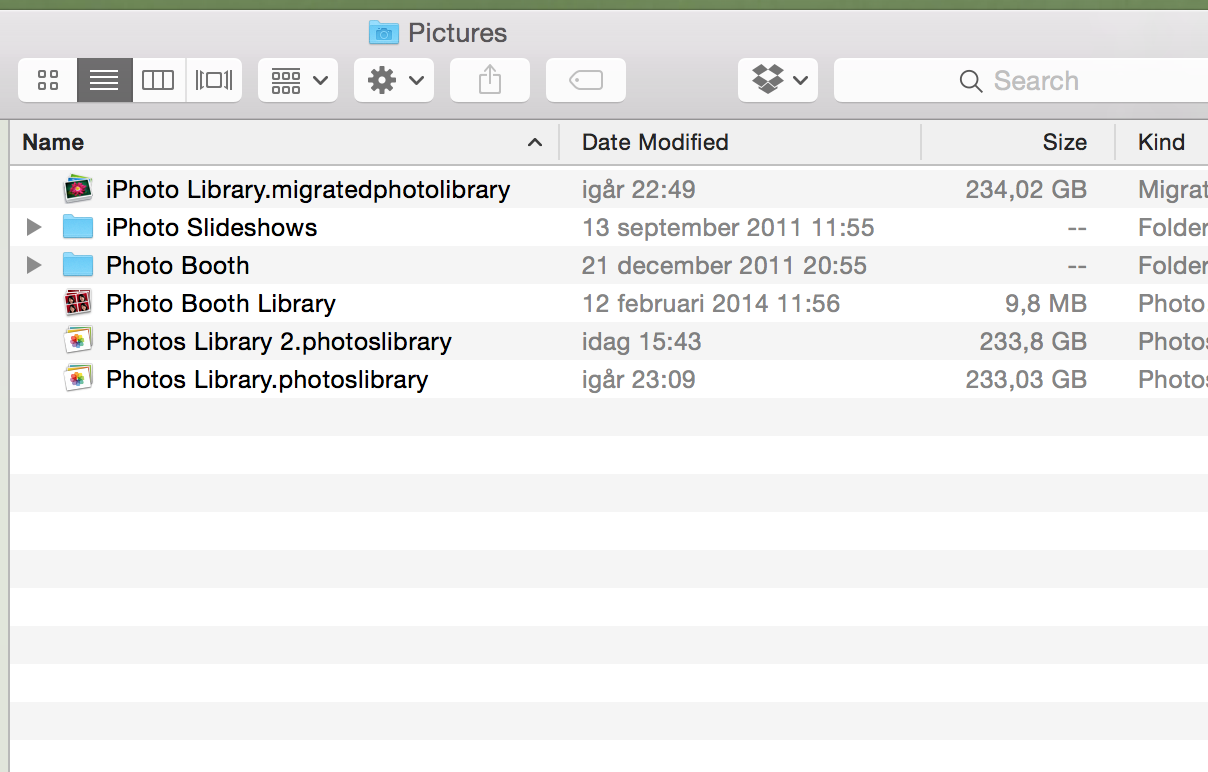Switch to column view
Image resolution: width=1208 pixels, height=772 pixels.
tap(157, 80)
